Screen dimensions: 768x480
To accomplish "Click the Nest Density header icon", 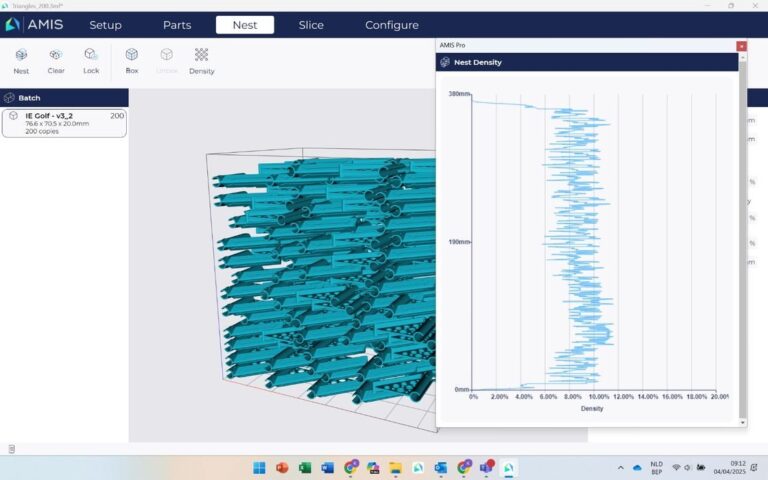I will 445,62.
